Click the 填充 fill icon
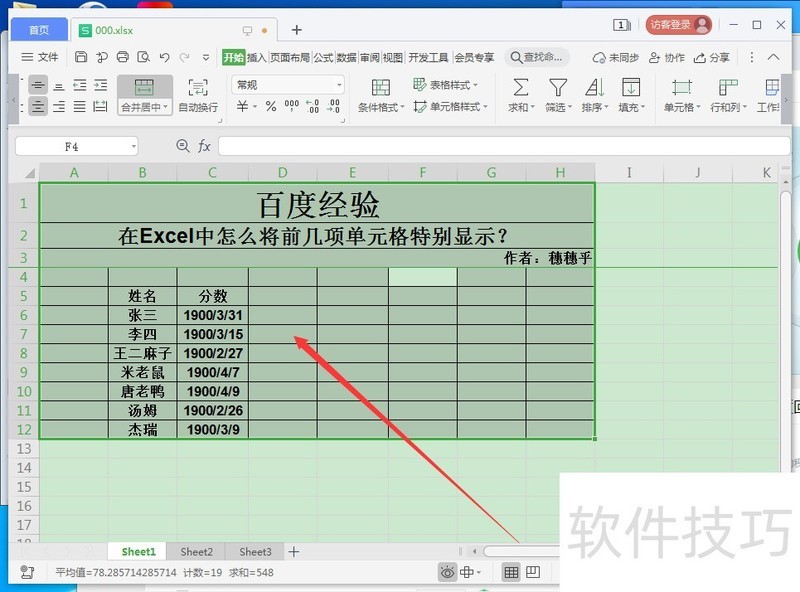Viewport: 800px width, 592px height. click(631, 88)
